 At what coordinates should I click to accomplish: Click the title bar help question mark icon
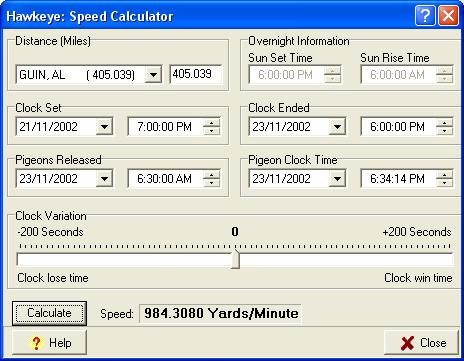click(425, 15)
